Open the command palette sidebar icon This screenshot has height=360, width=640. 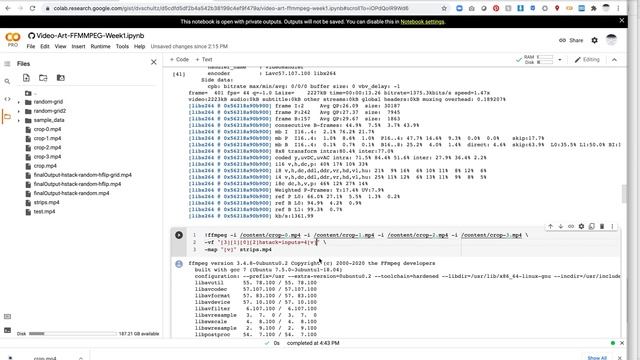(7, 316)
